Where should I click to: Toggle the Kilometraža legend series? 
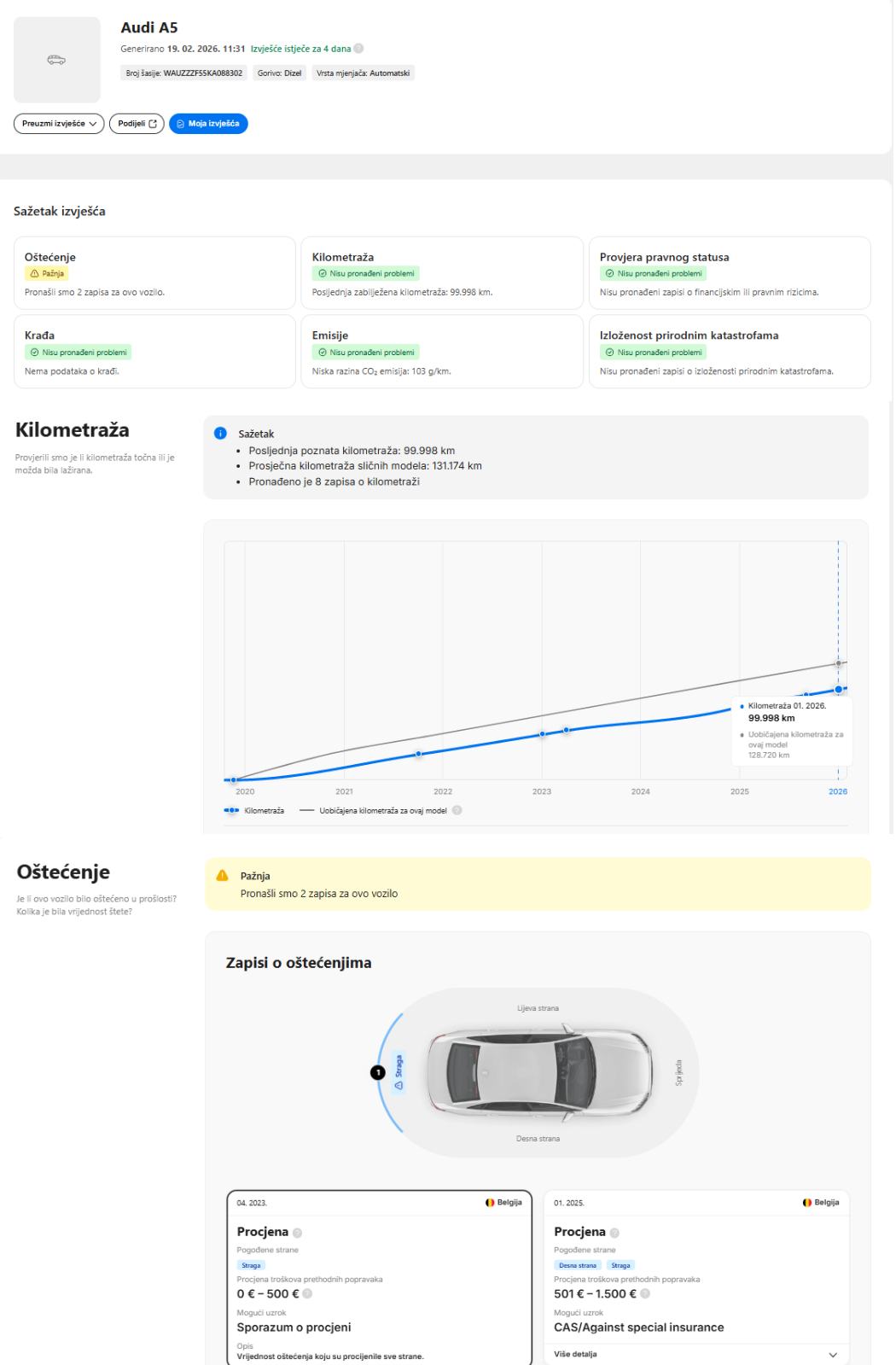tap(254, 811)
